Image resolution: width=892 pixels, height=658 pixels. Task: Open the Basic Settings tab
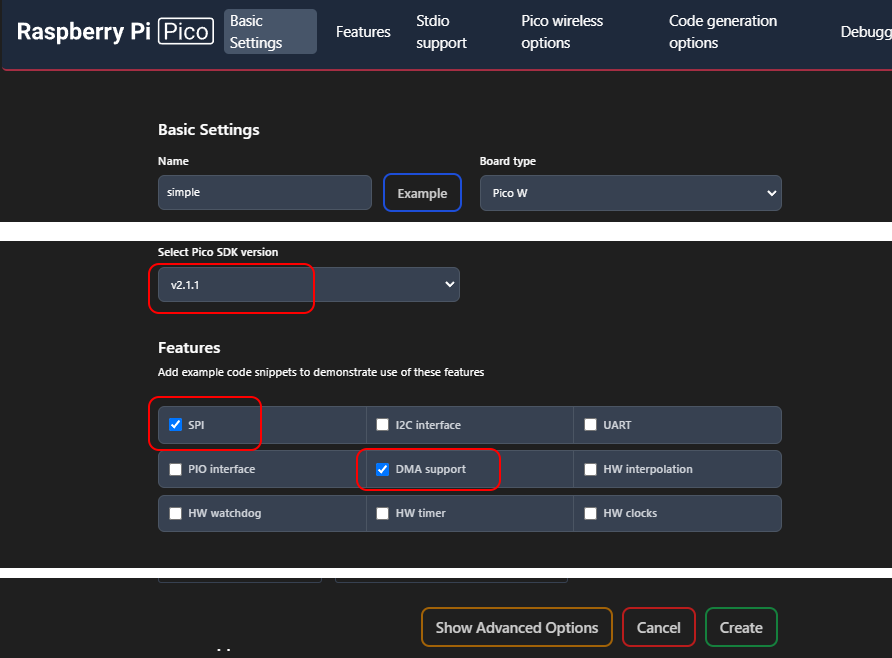[x=270, y=32]
